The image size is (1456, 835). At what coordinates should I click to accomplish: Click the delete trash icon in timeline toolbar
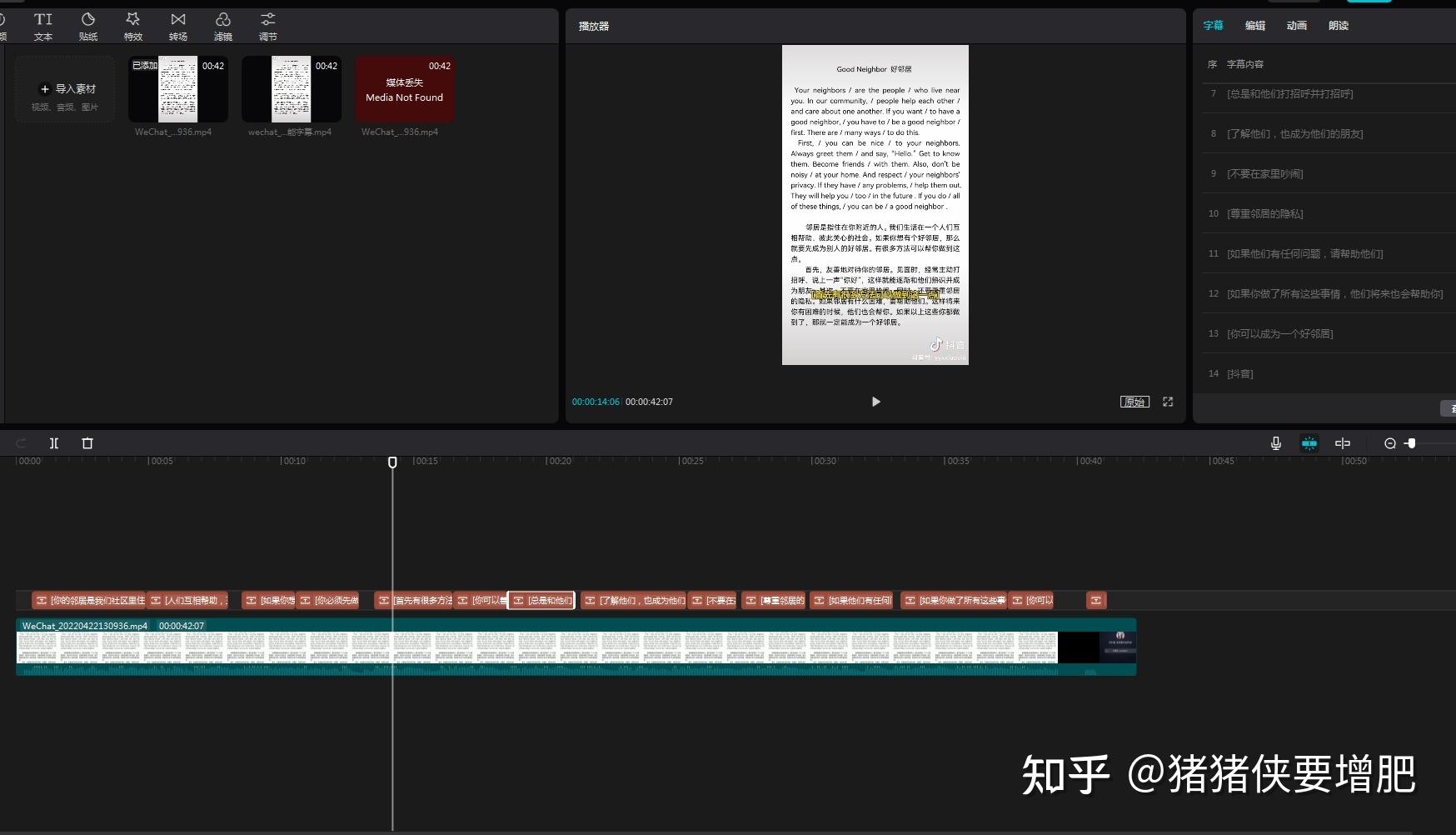click(87, 443)
